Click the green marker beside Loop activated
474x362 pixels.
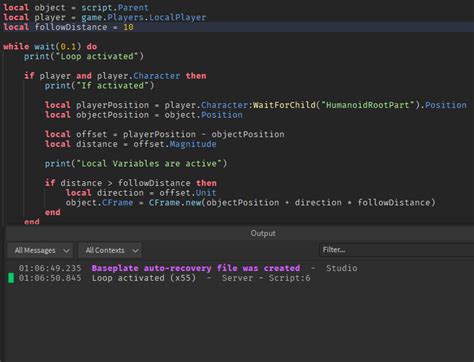11,278
